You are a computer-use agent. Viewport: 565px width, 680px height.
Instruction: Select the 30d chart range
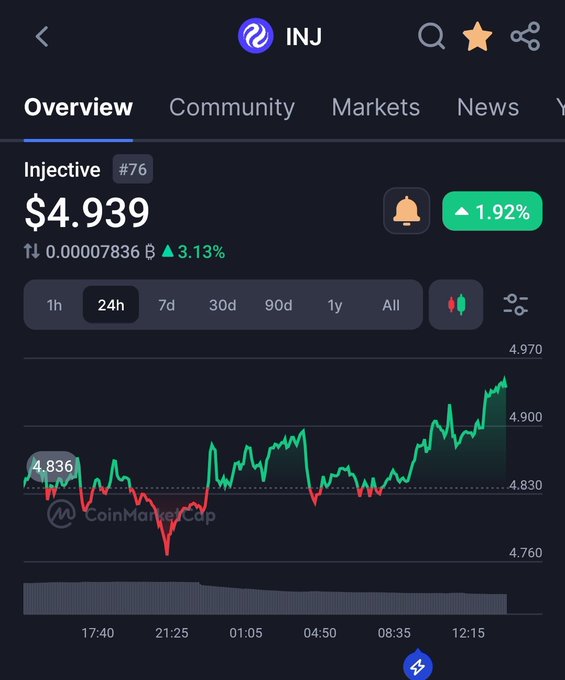[222, 305]
